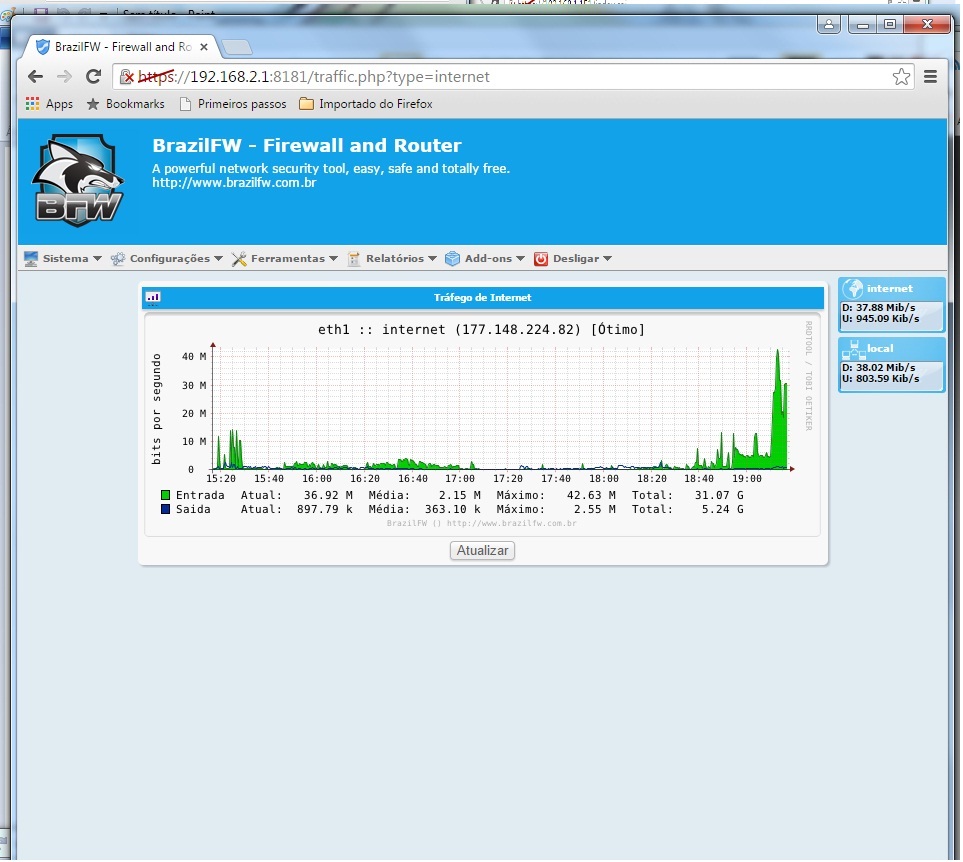
Task: Expand the Desligar dropdown arrow
Action: [x=607, y=258]
